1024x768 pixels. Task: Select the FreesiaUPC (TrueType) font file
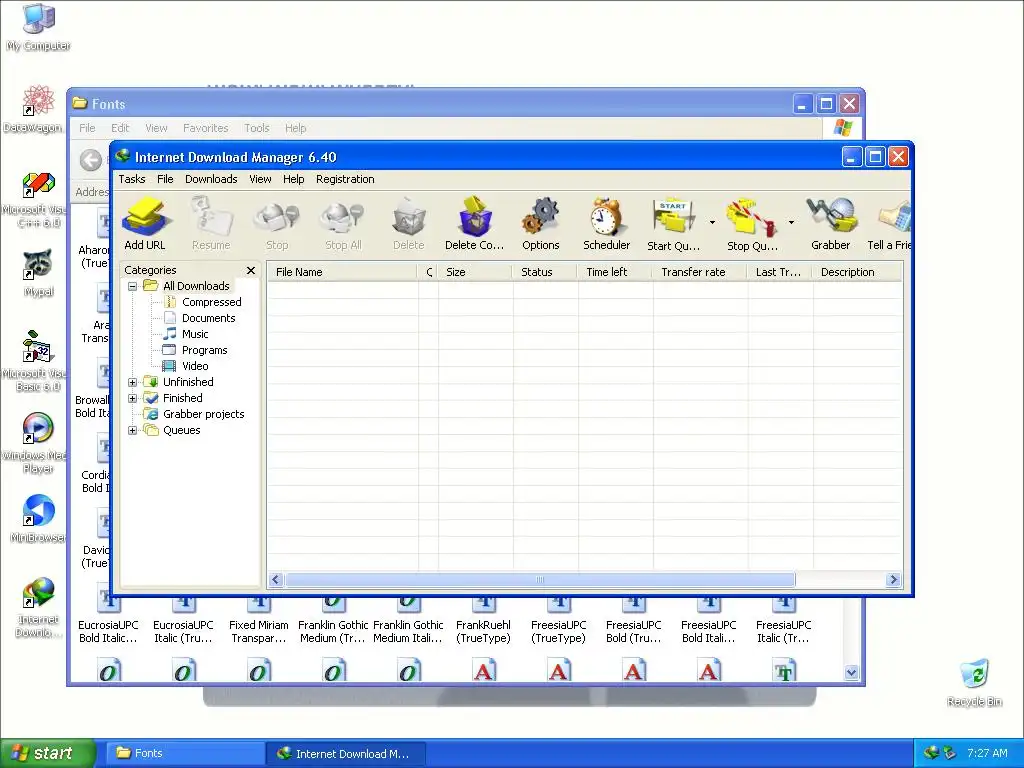coord(558,622)
